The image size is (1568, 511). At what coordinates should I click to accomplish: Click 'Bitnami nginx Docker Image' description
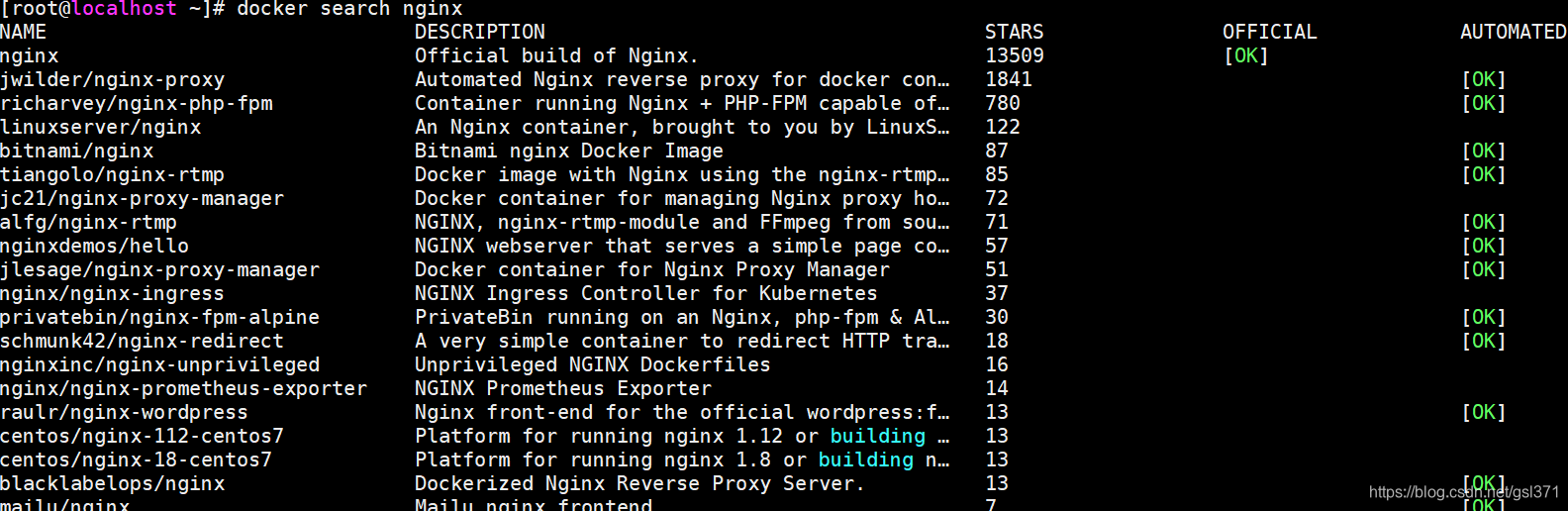click(x=569, y=151)
